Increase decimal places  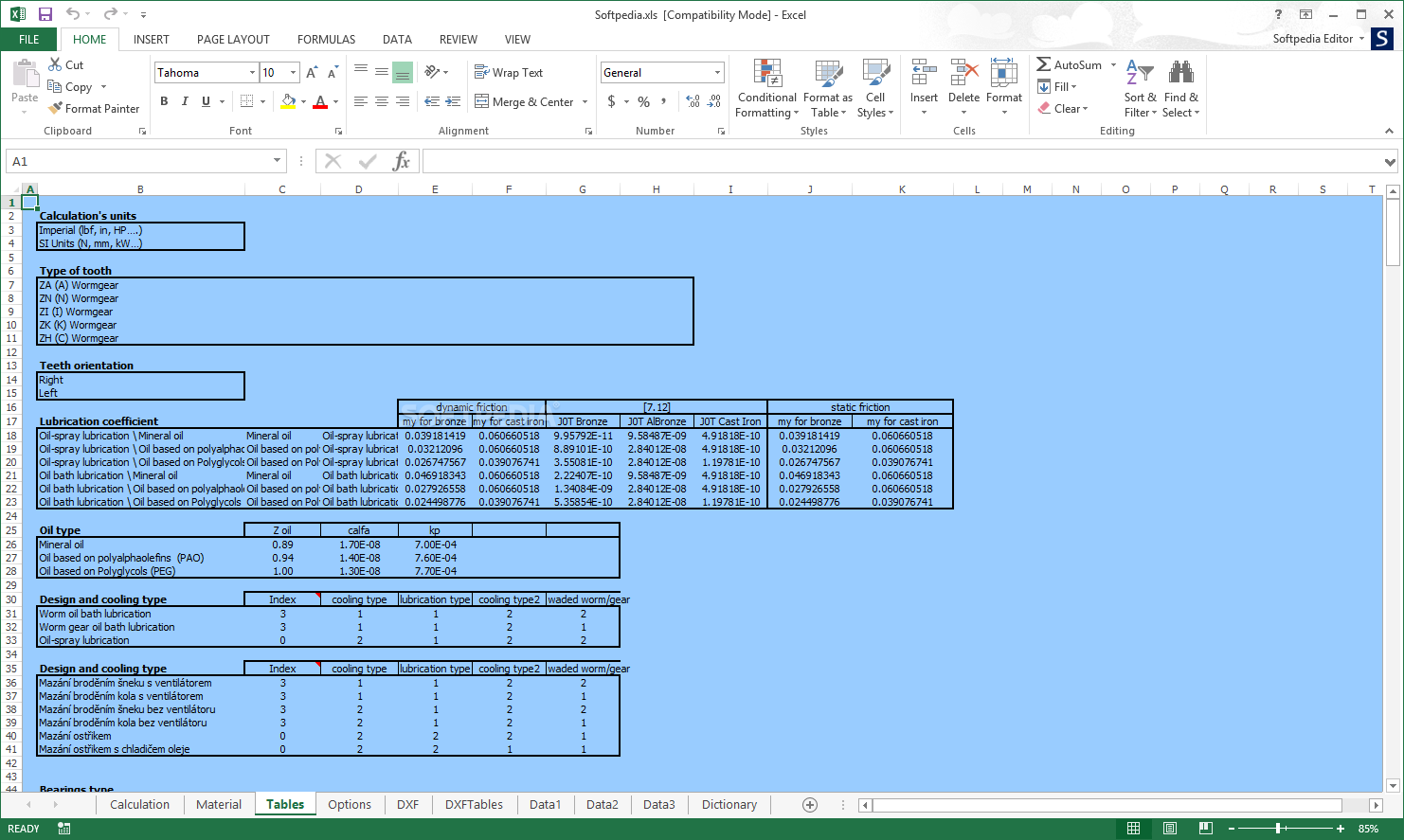tap(693, 101)
